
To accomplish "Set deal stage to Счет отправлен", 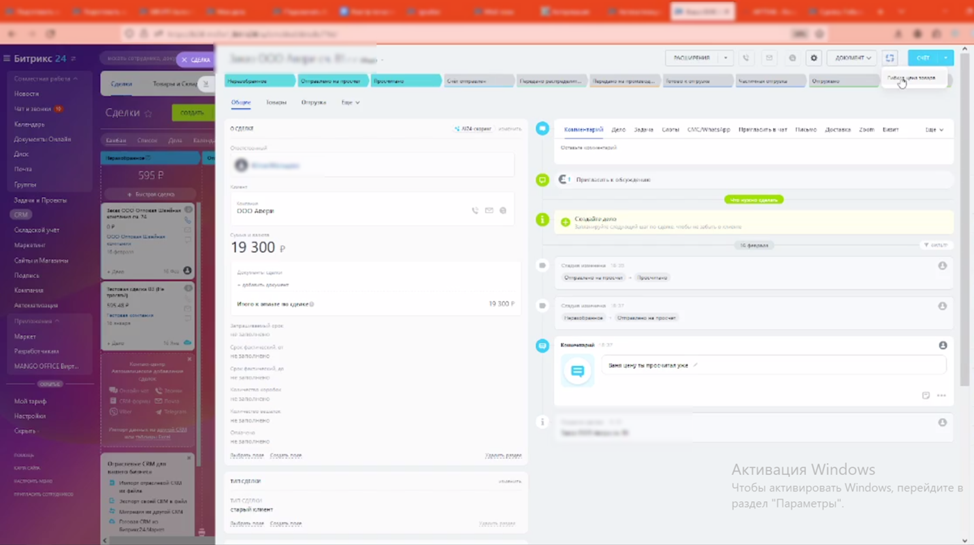I will [478, 81].
